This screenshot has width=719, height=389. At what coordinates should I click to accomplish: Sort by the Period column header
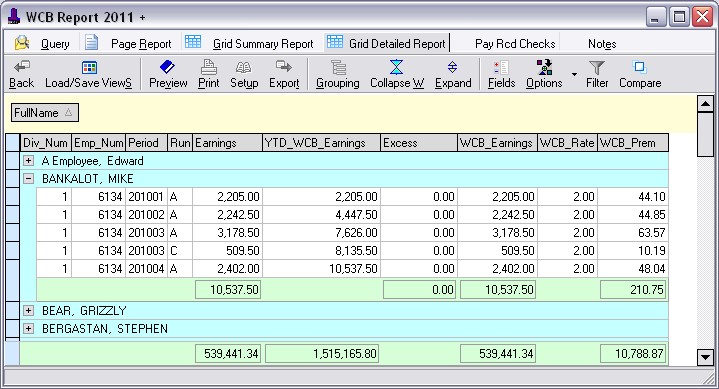tap(147, 143)
